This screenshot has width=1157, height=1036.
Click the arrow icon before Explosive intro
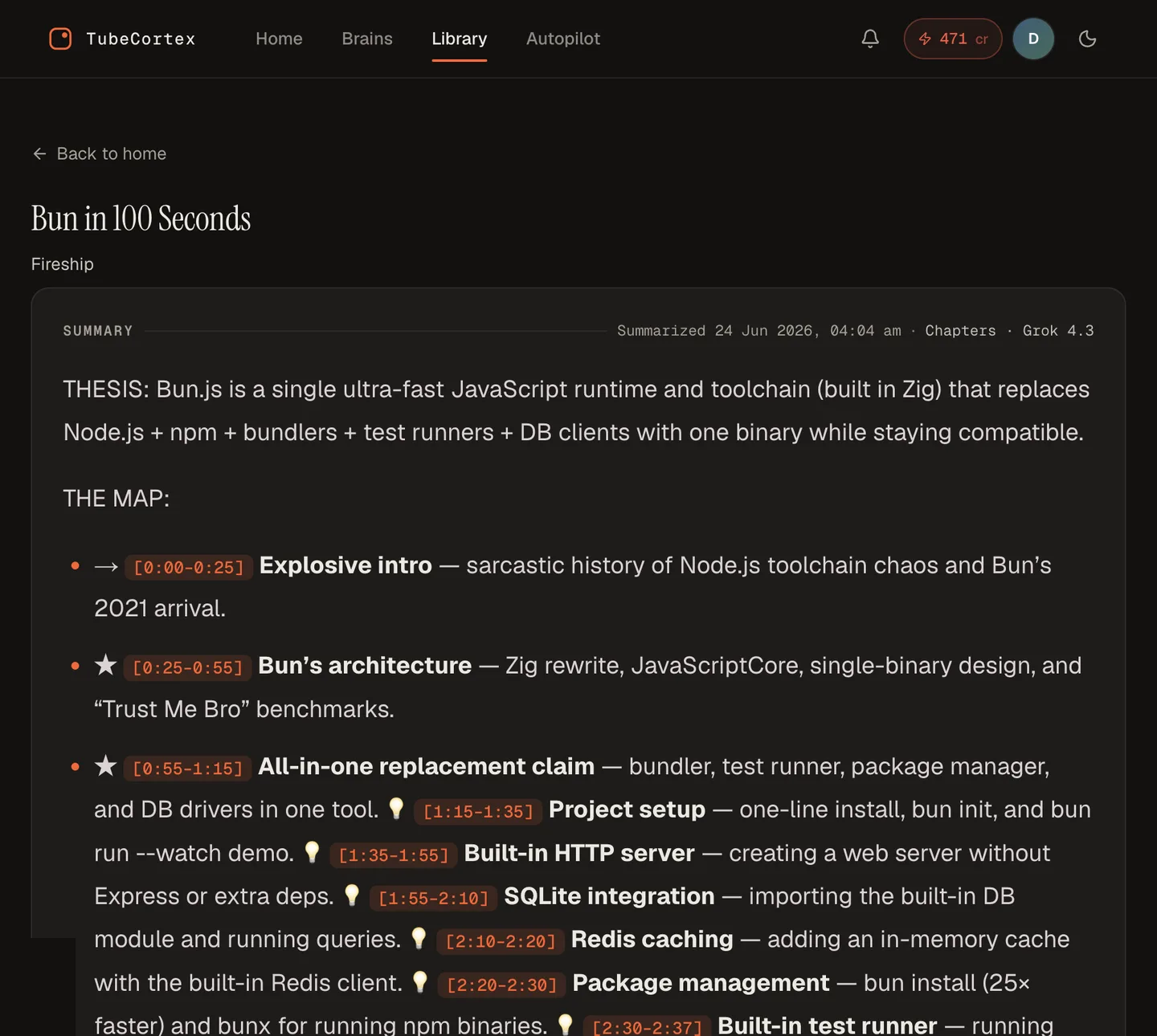coord(106,566)
